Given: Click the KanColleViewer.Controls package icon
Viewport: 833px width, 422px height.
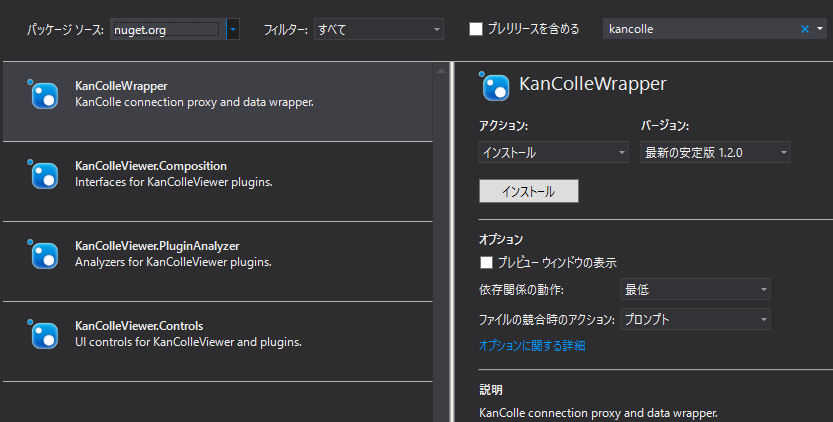Looking at the screenshot, I should coord(43,335).
